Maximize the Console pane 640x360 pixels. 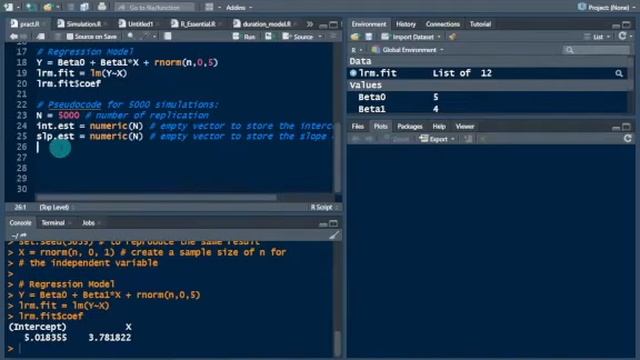pos(333,223)
